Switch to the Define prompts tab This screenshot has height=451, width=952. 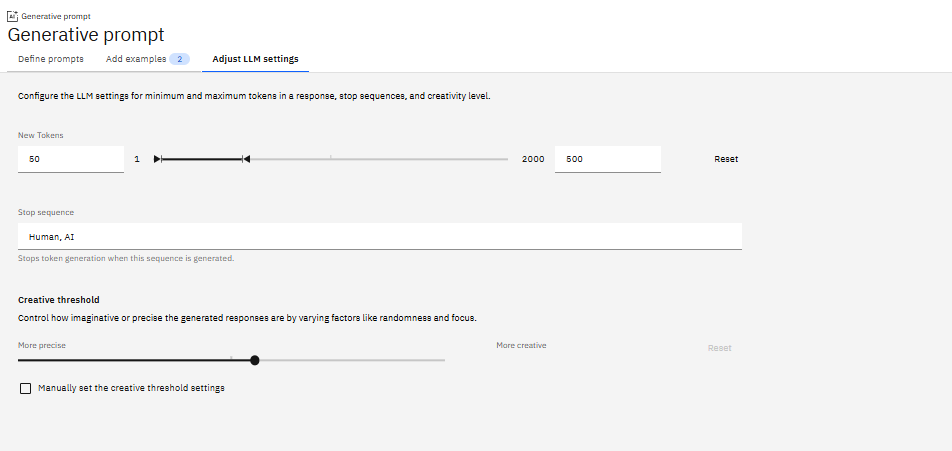tap(51, 59)
